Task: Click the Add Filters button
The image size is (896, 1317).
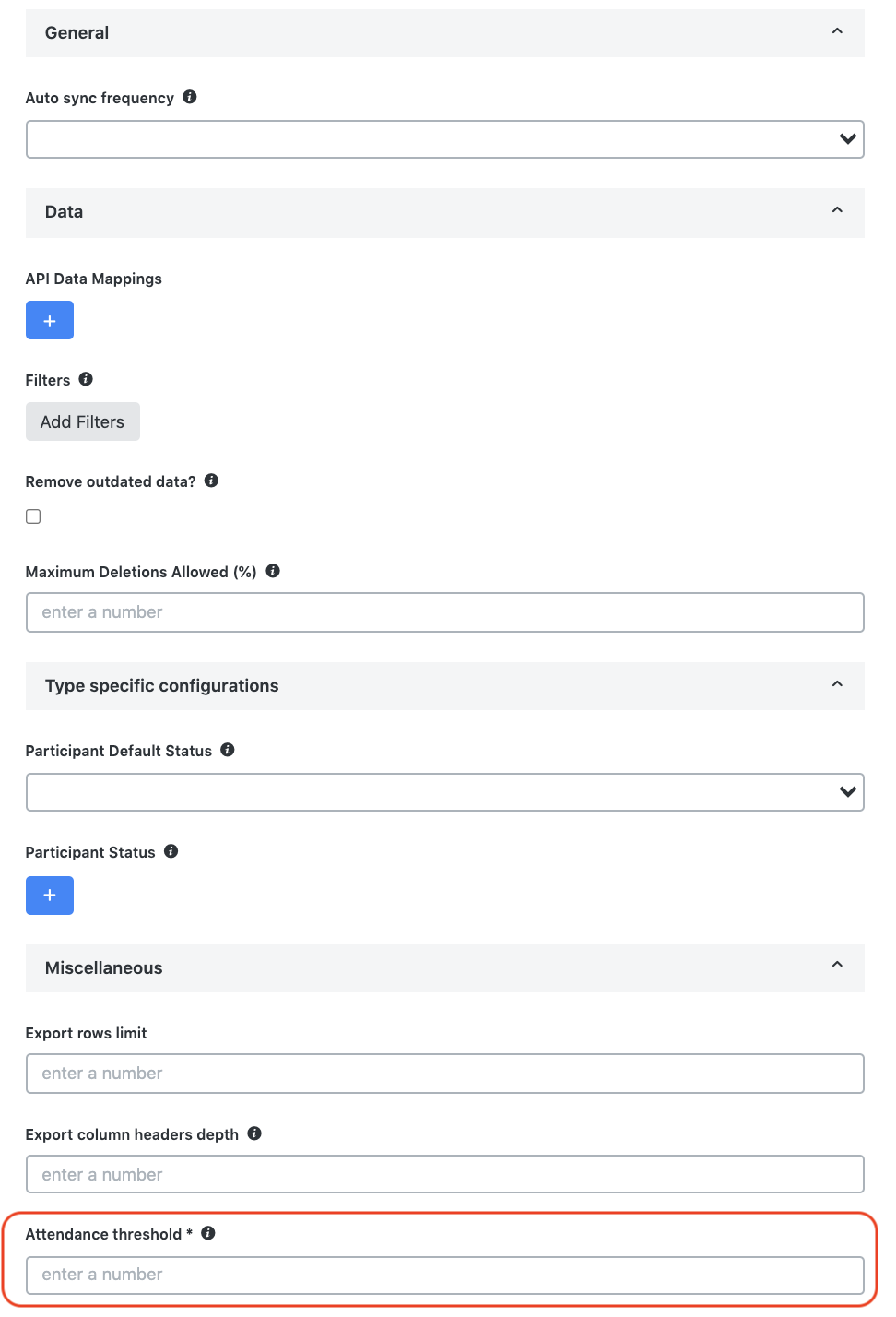Action: click(x=83, y=421)
